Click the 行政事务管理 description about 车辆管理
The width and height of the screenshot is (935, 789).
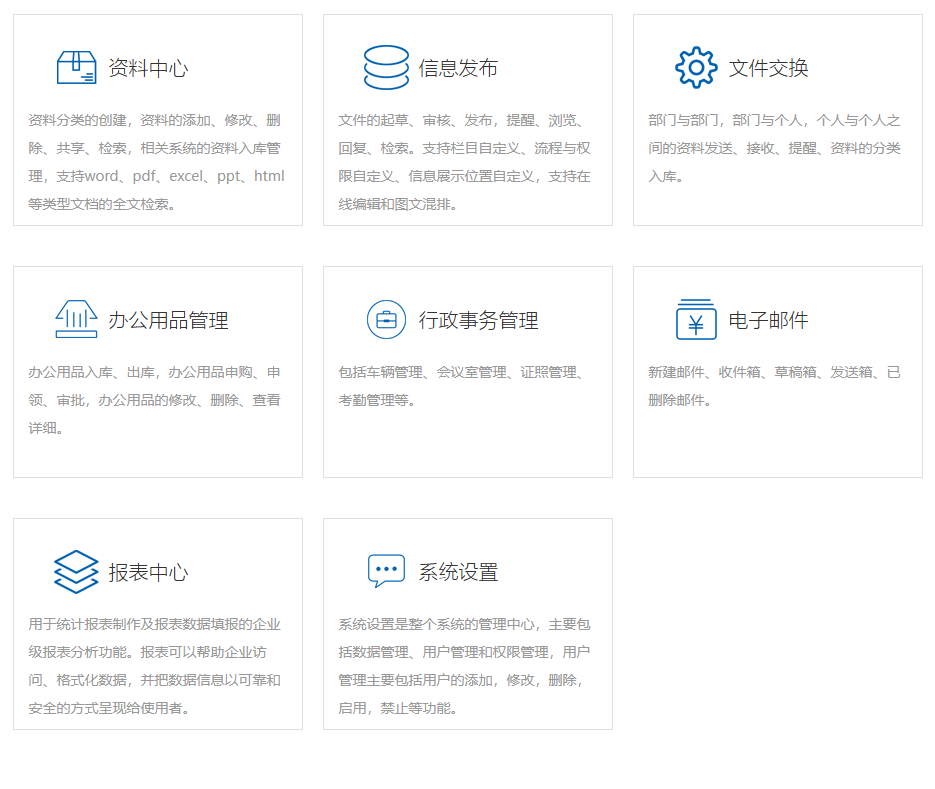[460, 386]
